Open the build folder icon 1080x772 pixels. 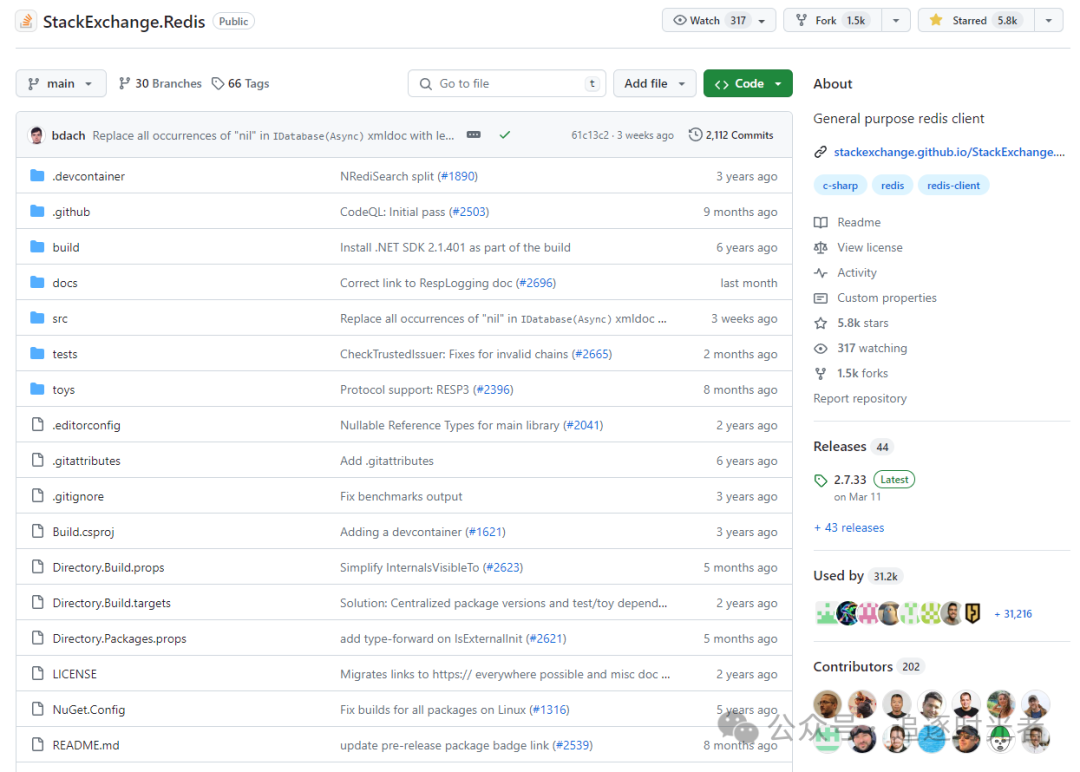37,247
